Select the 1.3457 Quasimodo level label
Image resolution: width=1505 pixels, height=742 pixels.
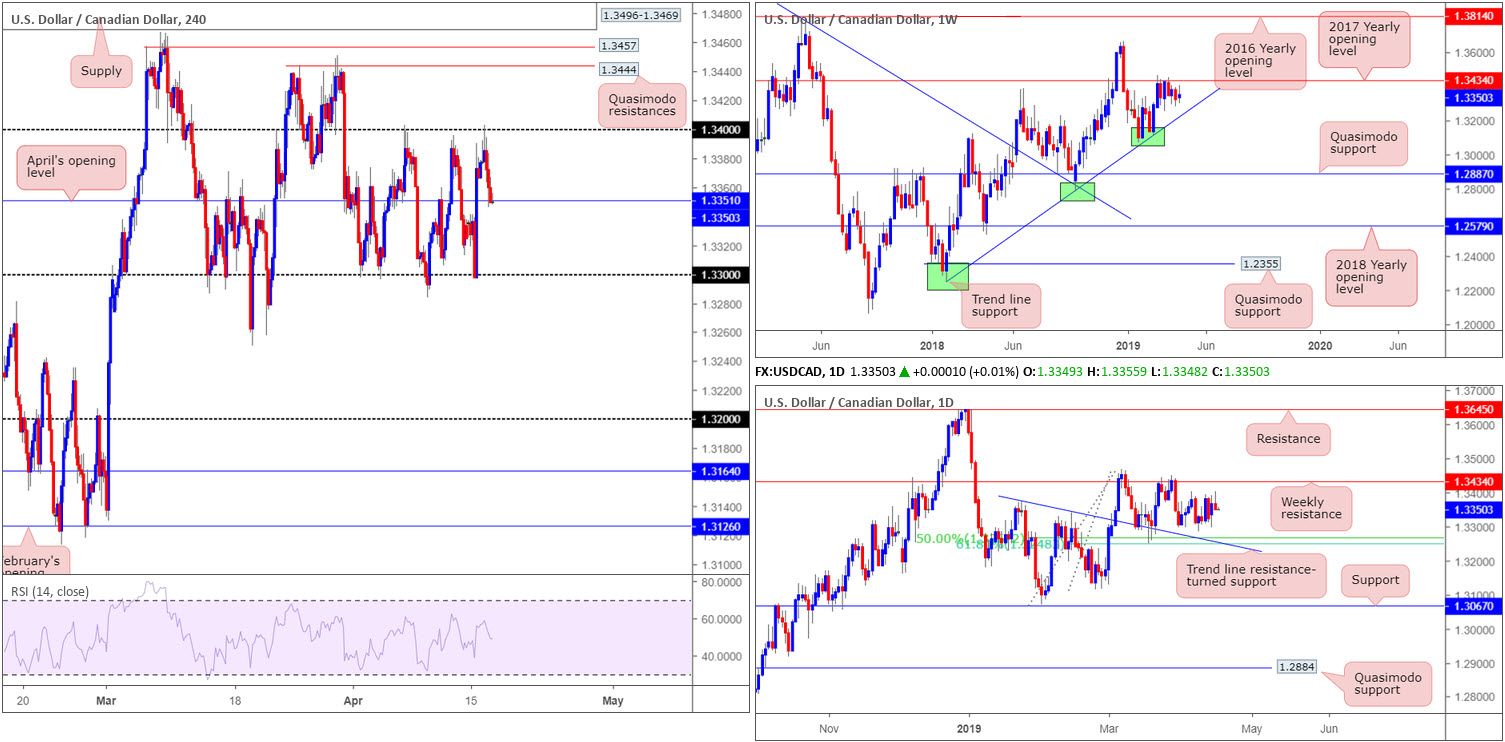tap(618, 46)
